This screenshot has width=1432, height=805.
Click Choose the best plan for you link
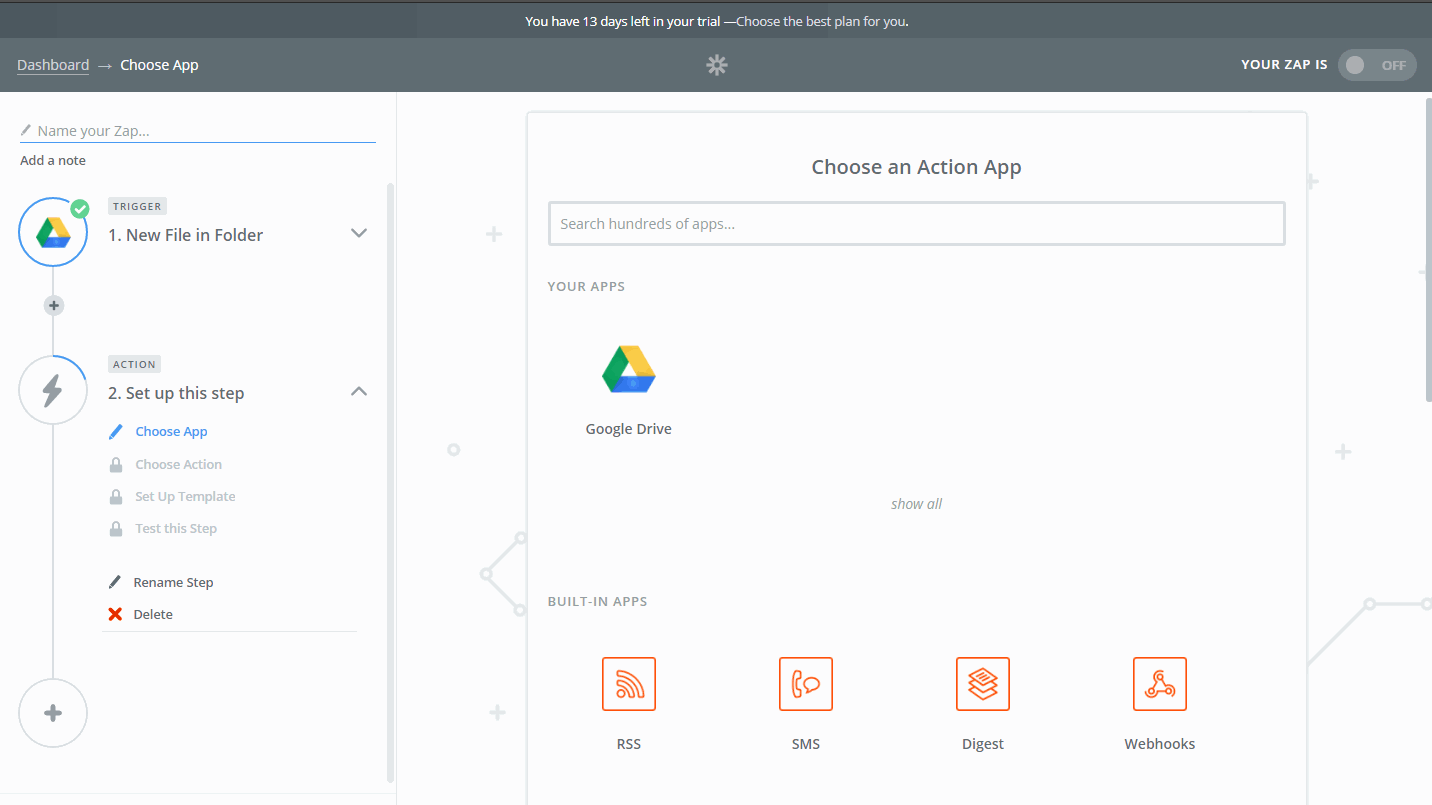[822, 21]
